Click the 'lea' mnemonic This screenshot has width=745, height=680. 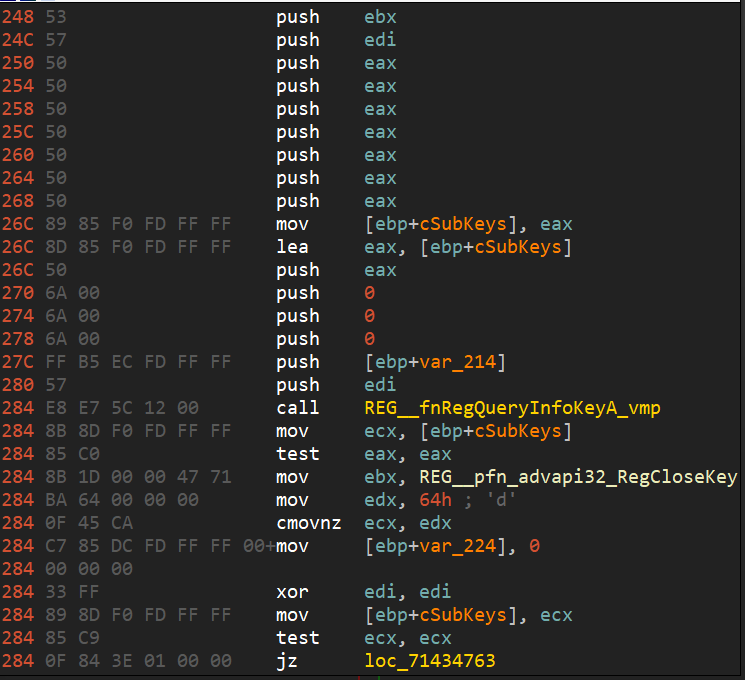(292, 247)
